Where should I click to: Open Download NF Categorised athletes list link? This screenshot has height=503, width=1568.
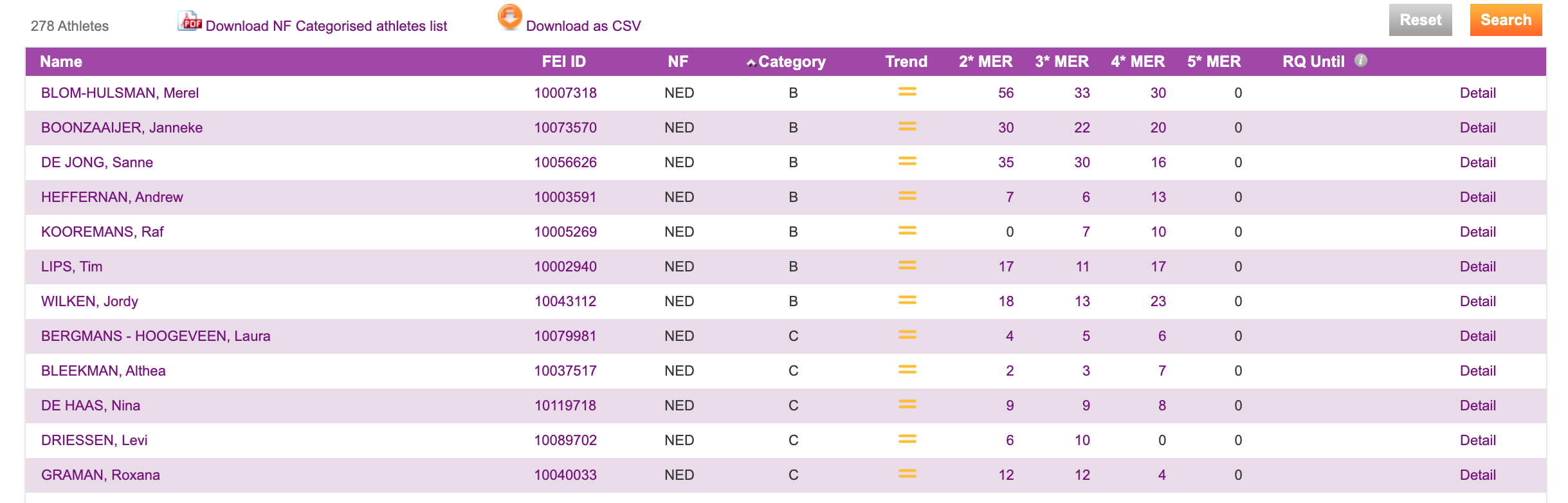326,26
